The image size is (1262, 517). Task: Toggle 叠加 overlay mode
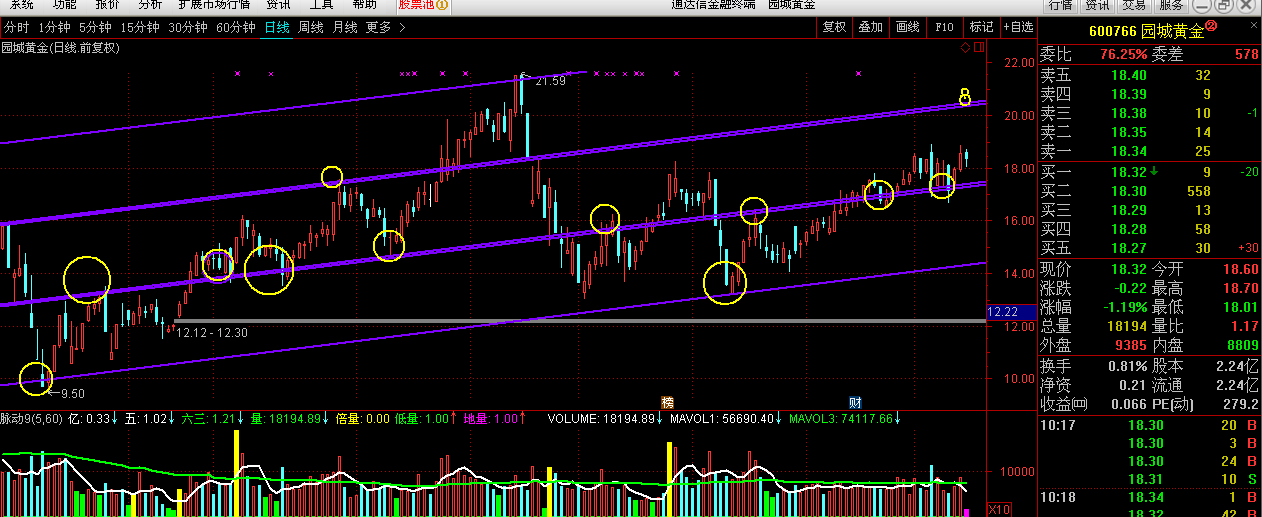pyautogui.click(x=870, y=27)
